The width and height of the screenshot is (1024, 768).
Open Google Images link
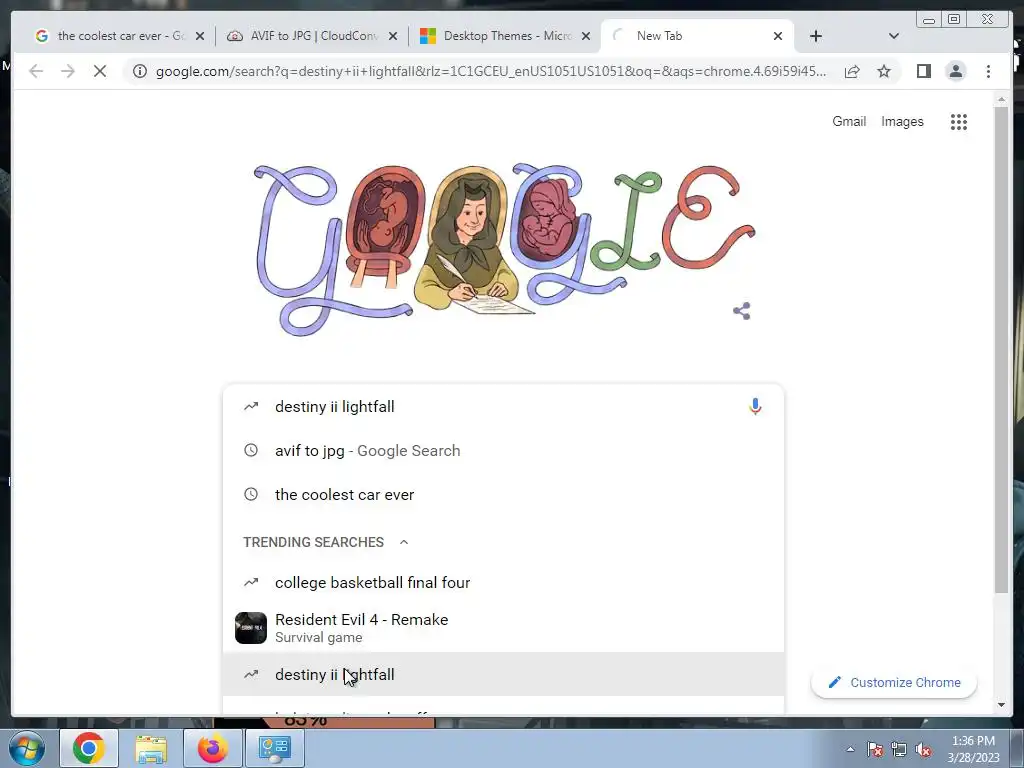[902, 121]
